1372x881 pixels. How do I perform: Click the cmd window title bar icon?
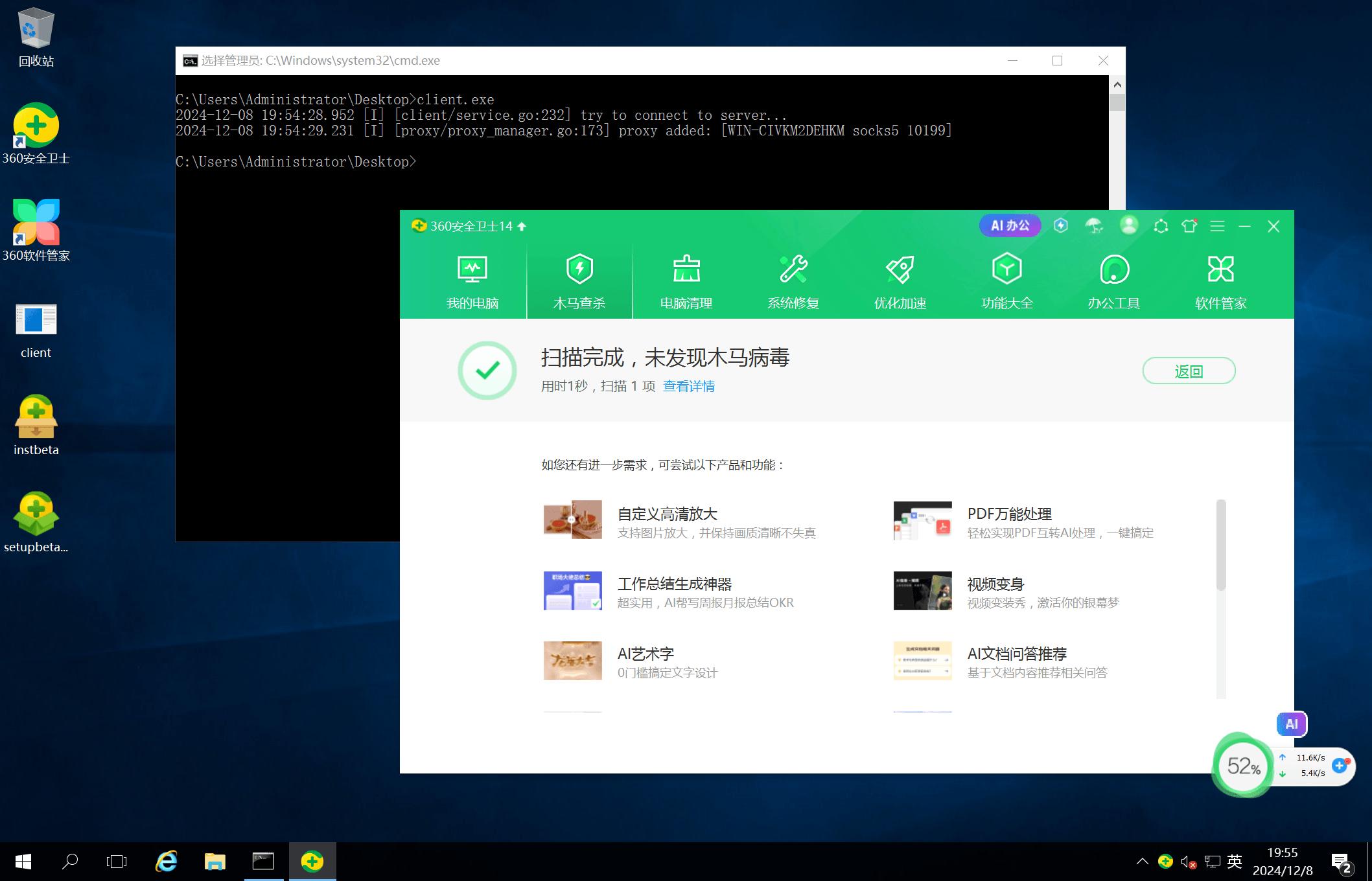click(x=190, y=61)
